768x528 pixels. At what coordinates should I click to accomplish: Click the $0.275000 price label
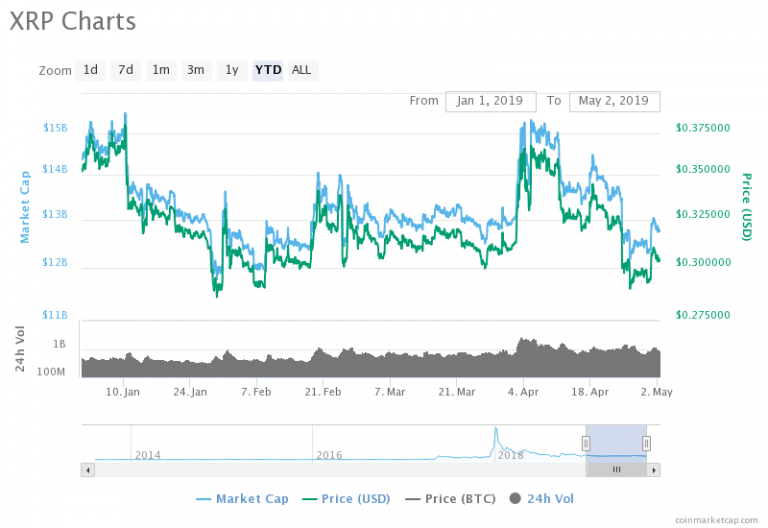click(x=703, y=315)
